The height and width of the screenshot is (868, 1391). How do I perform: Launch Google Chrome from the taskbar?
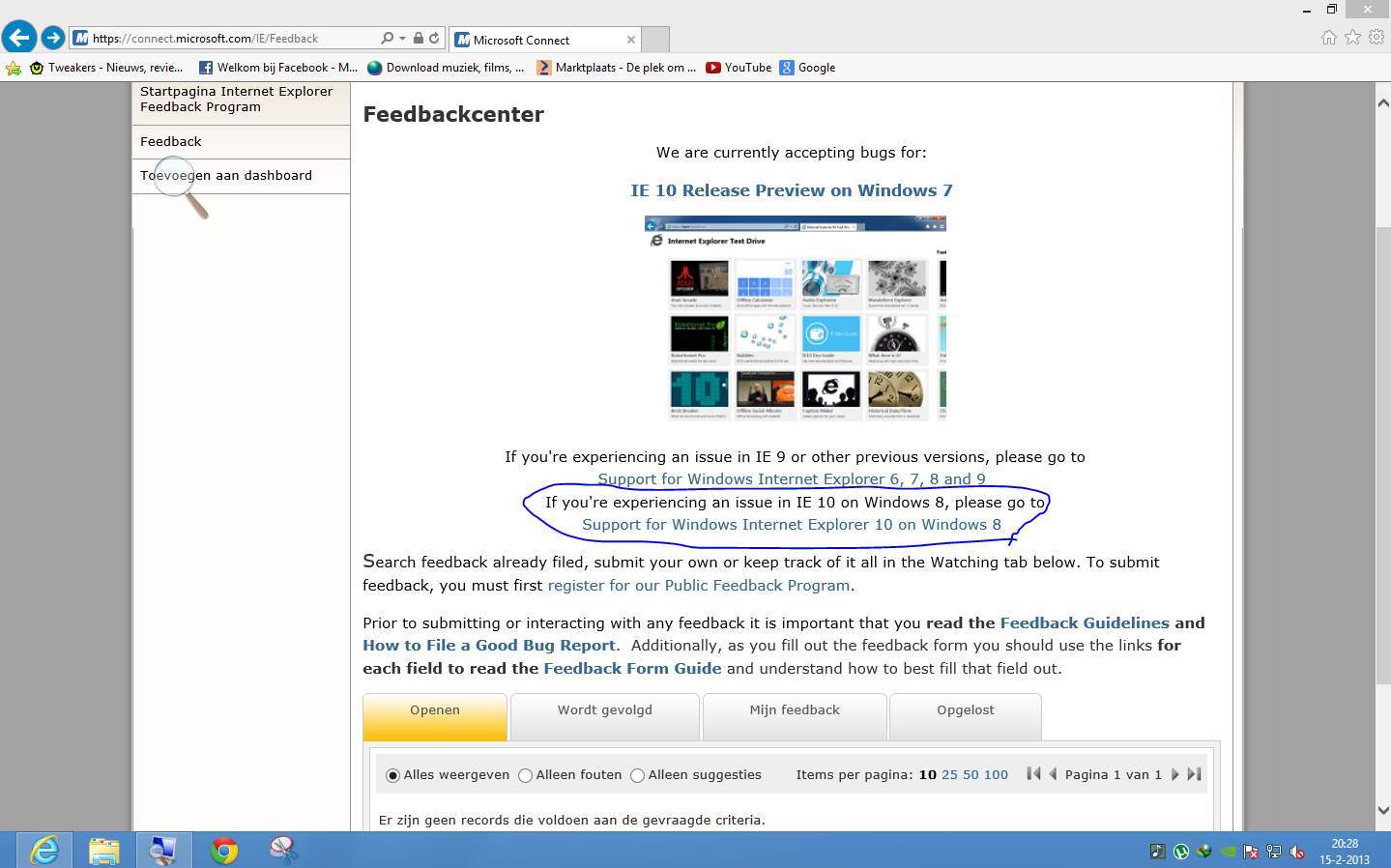[x=223, y=850]
